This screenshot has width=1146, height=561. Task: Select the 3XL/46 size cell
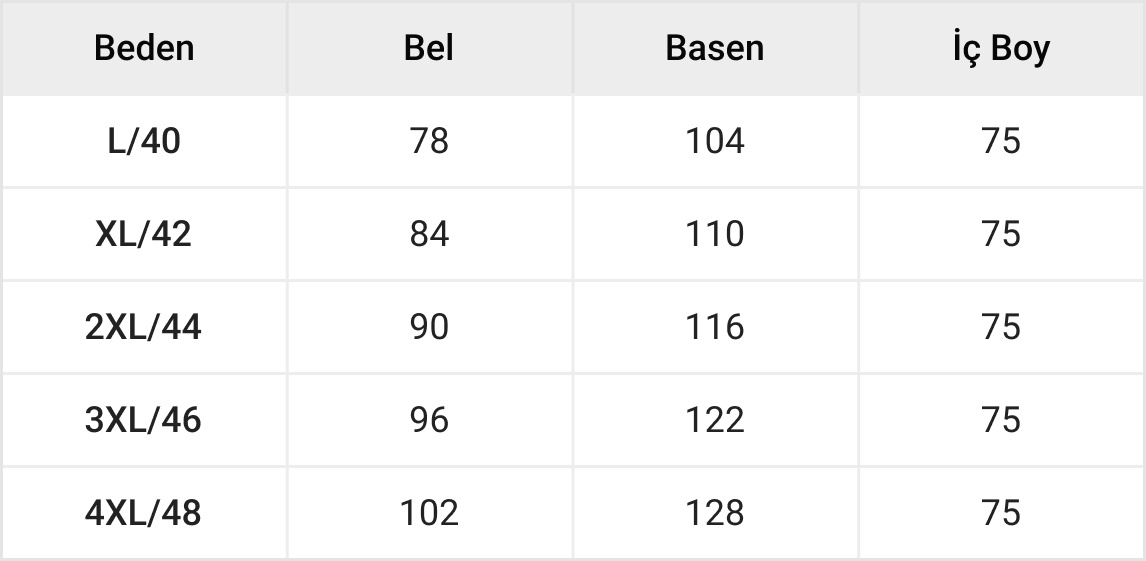(144, 420)
